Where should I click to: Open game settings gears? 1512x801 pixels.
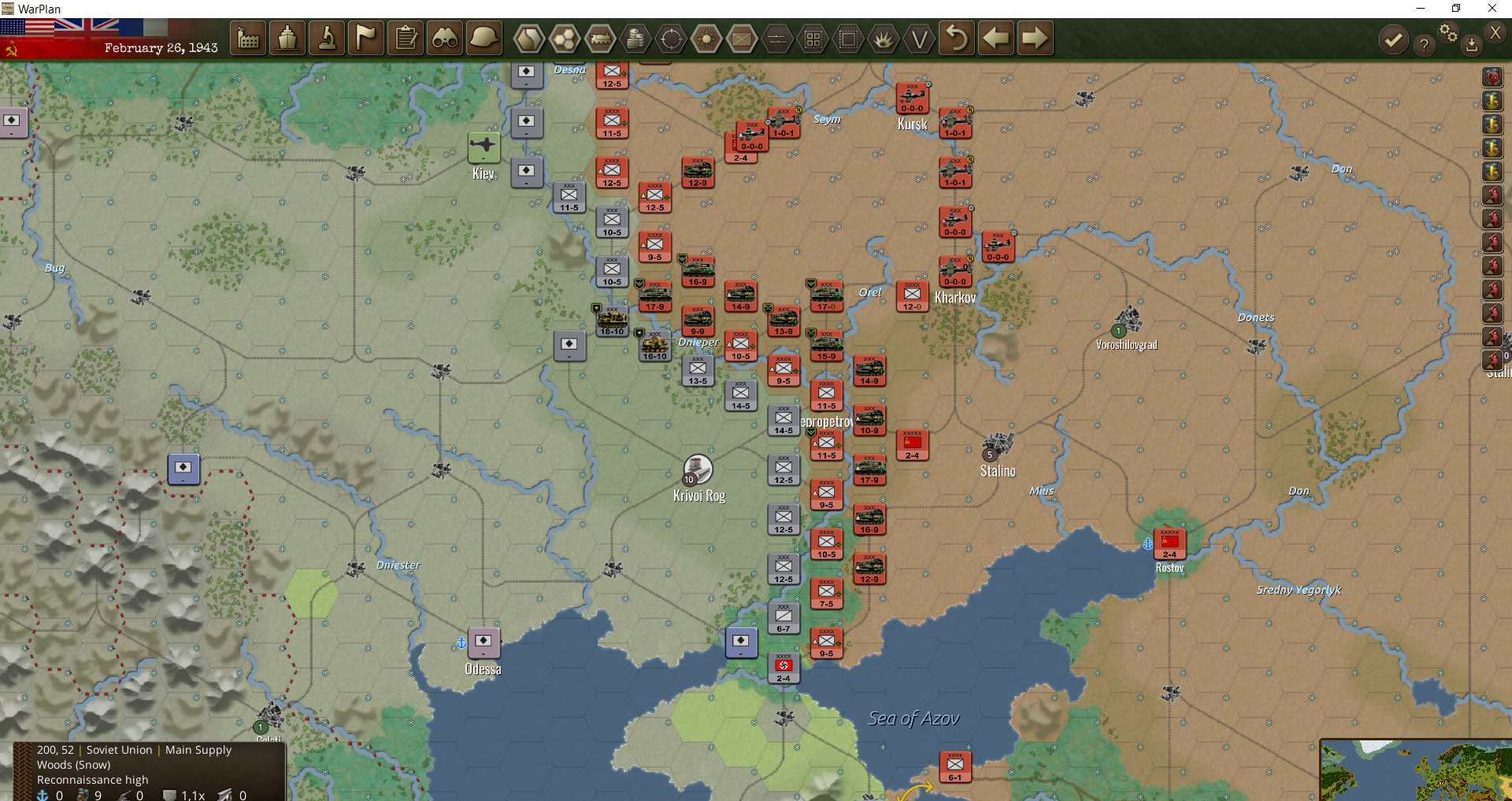tap(1448, 33)
